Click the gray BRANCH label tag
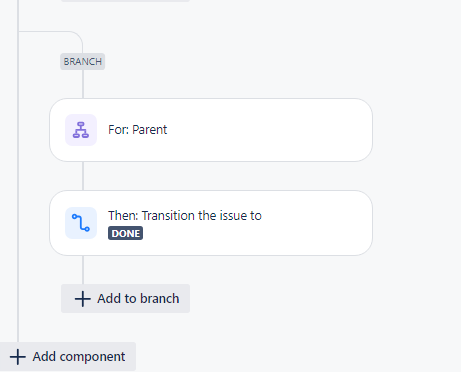The width and height of the screenshot is (461, 372). (x=83, y=62)
